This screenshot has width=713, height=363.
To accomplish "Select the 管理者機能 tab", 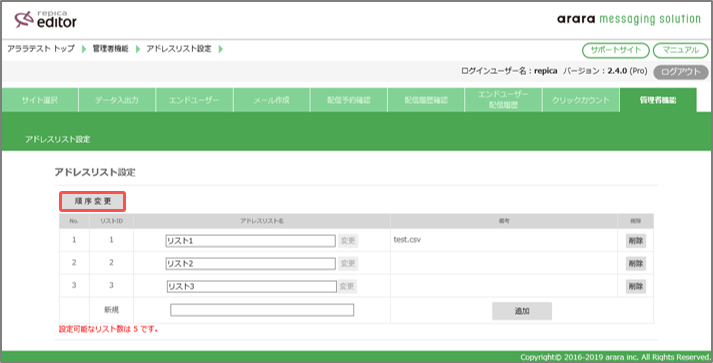I will [658, 100].
